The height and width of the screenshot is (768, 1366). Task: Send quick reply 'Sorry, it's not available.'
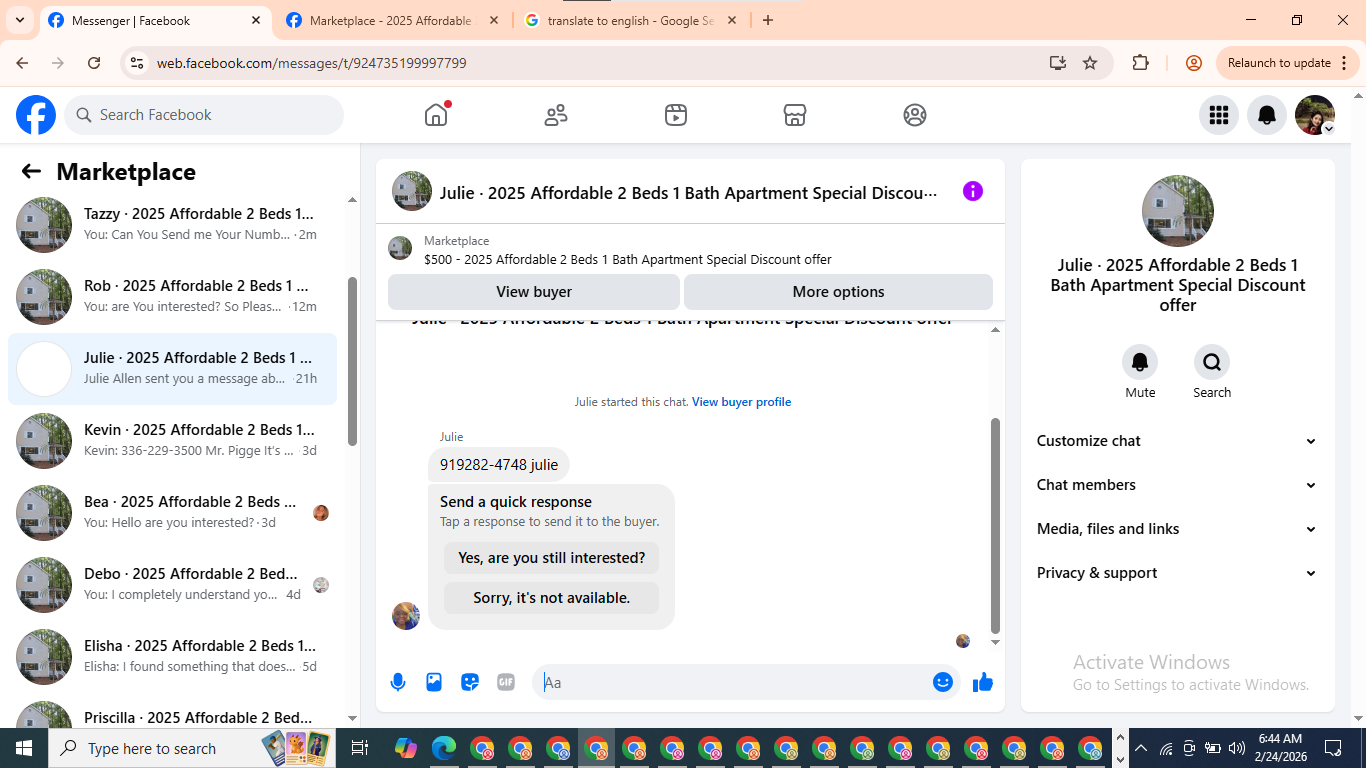point(551,598)
